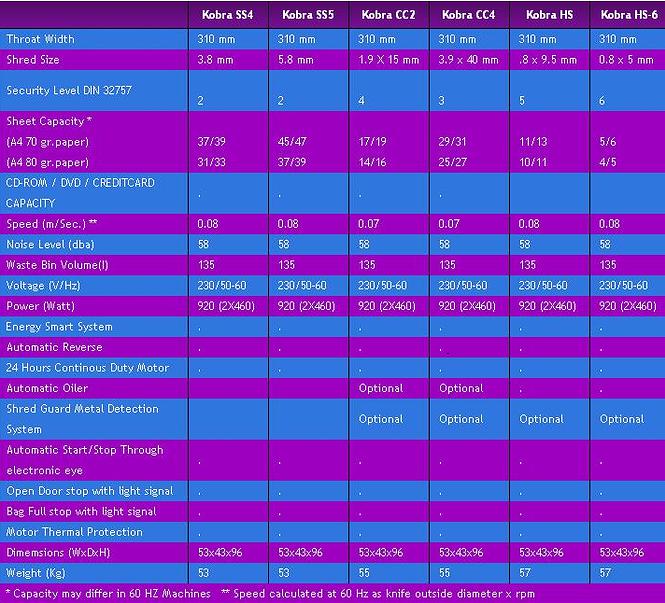Screen dimensions: 665x603
Task: Click the Noise Level (dba) row label
Action: (x=51, y=244)
